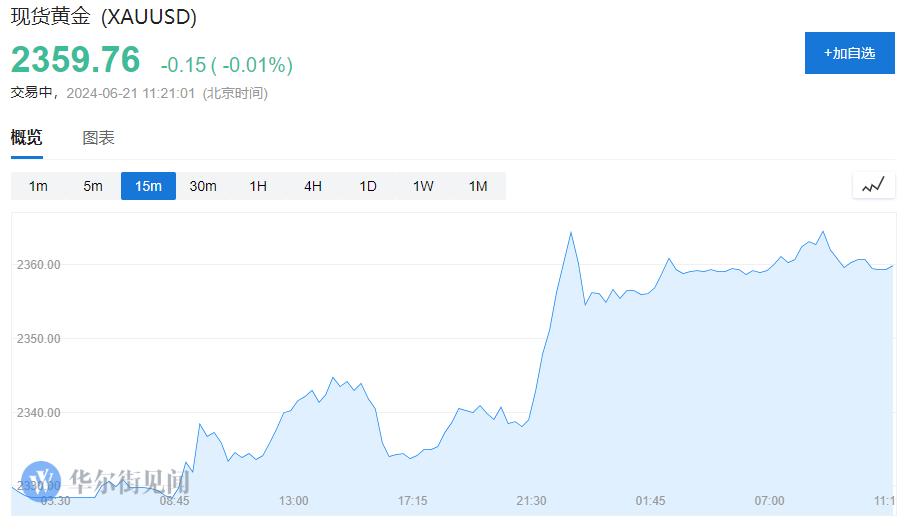904x529 pixels.
Task: Switch chart to 1W interval
Action: (x=423, y=186)
